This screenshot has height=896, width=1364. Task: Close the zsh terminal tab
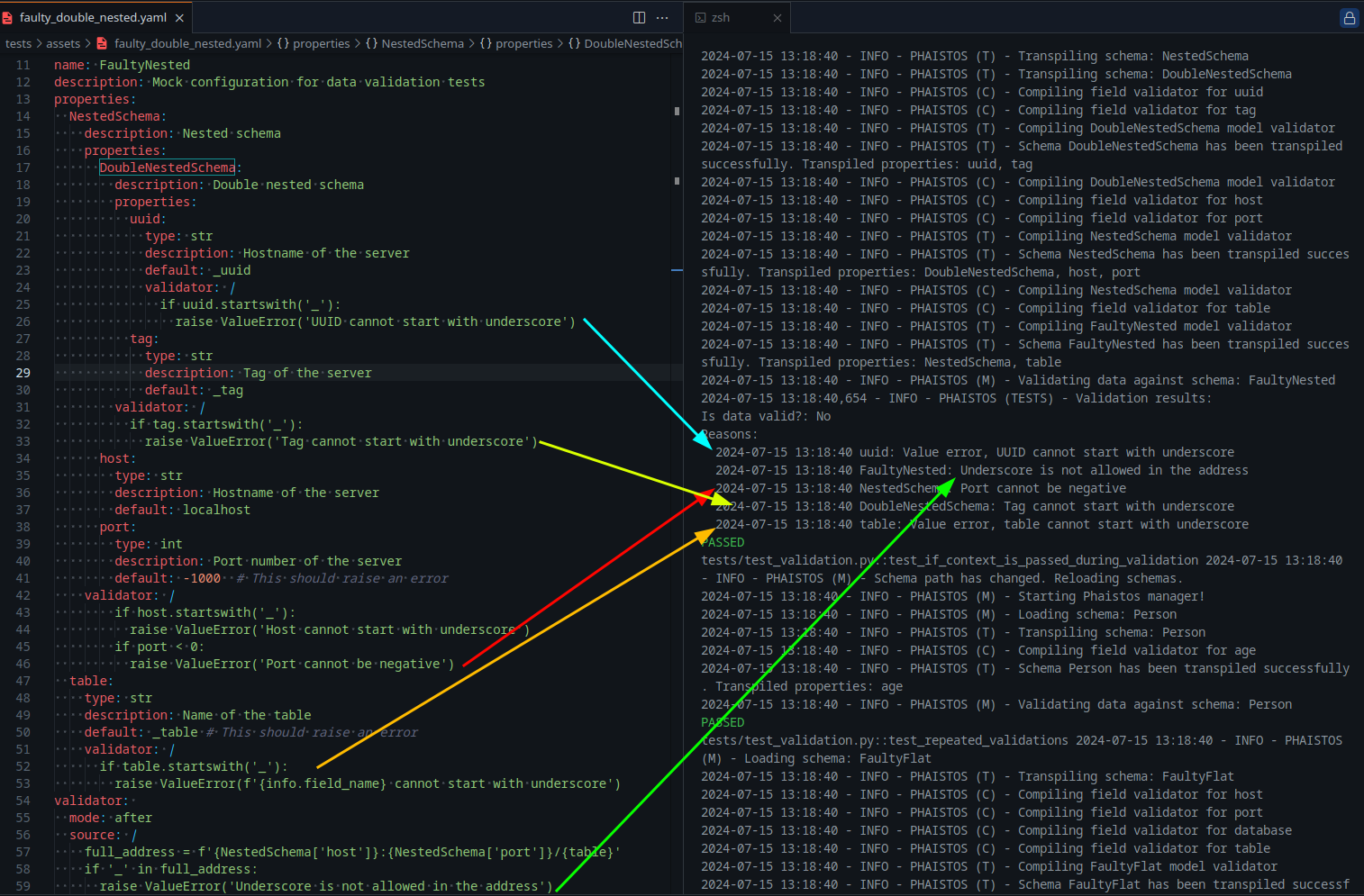coord(777,17)
